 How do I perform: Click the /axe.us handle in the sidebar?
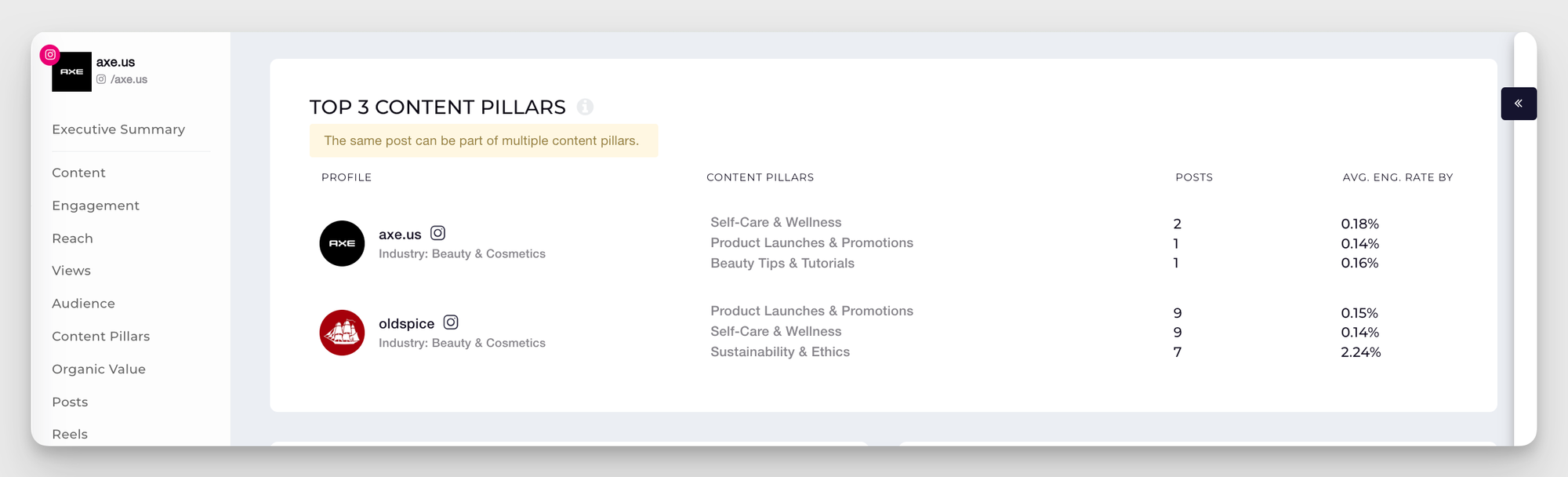[129, 79]
